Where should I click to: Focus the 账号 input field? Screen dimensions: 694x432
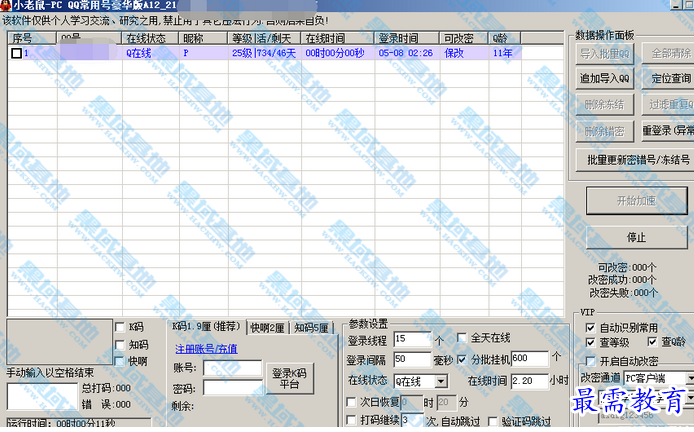(x=233, y=368)
